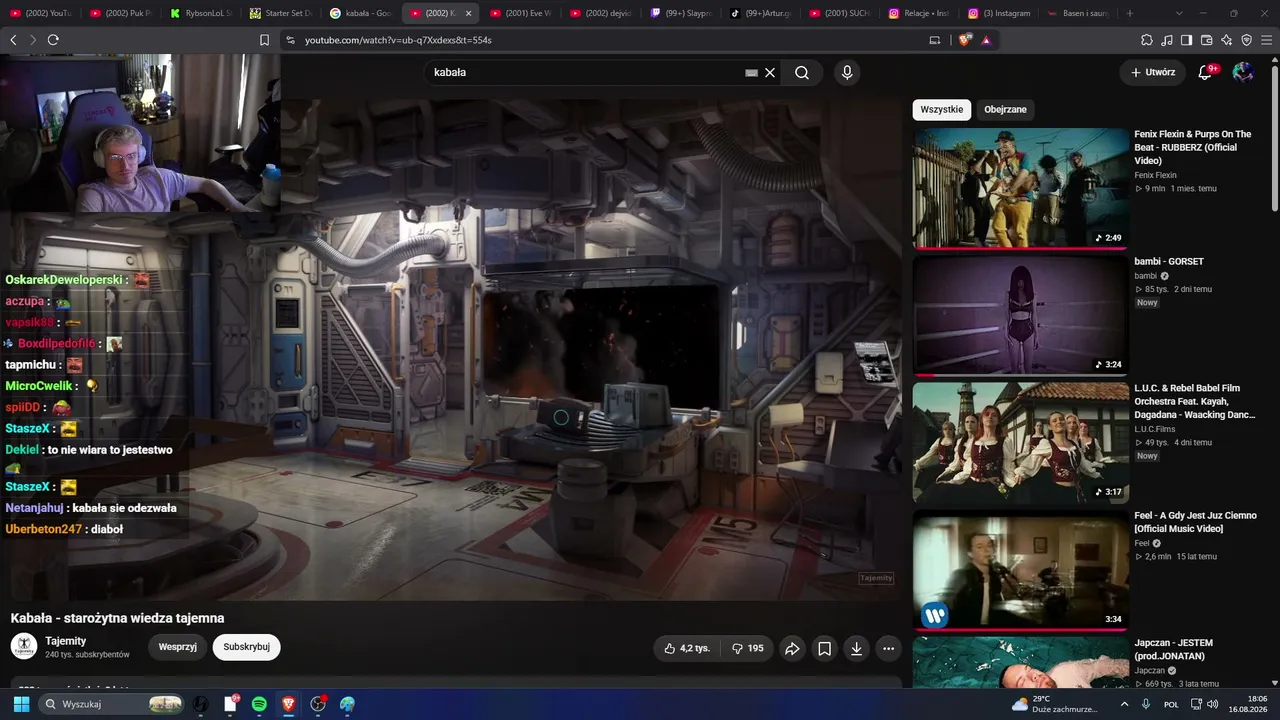Switch to the RybsonLoL Kick tab

coord(201,13)
